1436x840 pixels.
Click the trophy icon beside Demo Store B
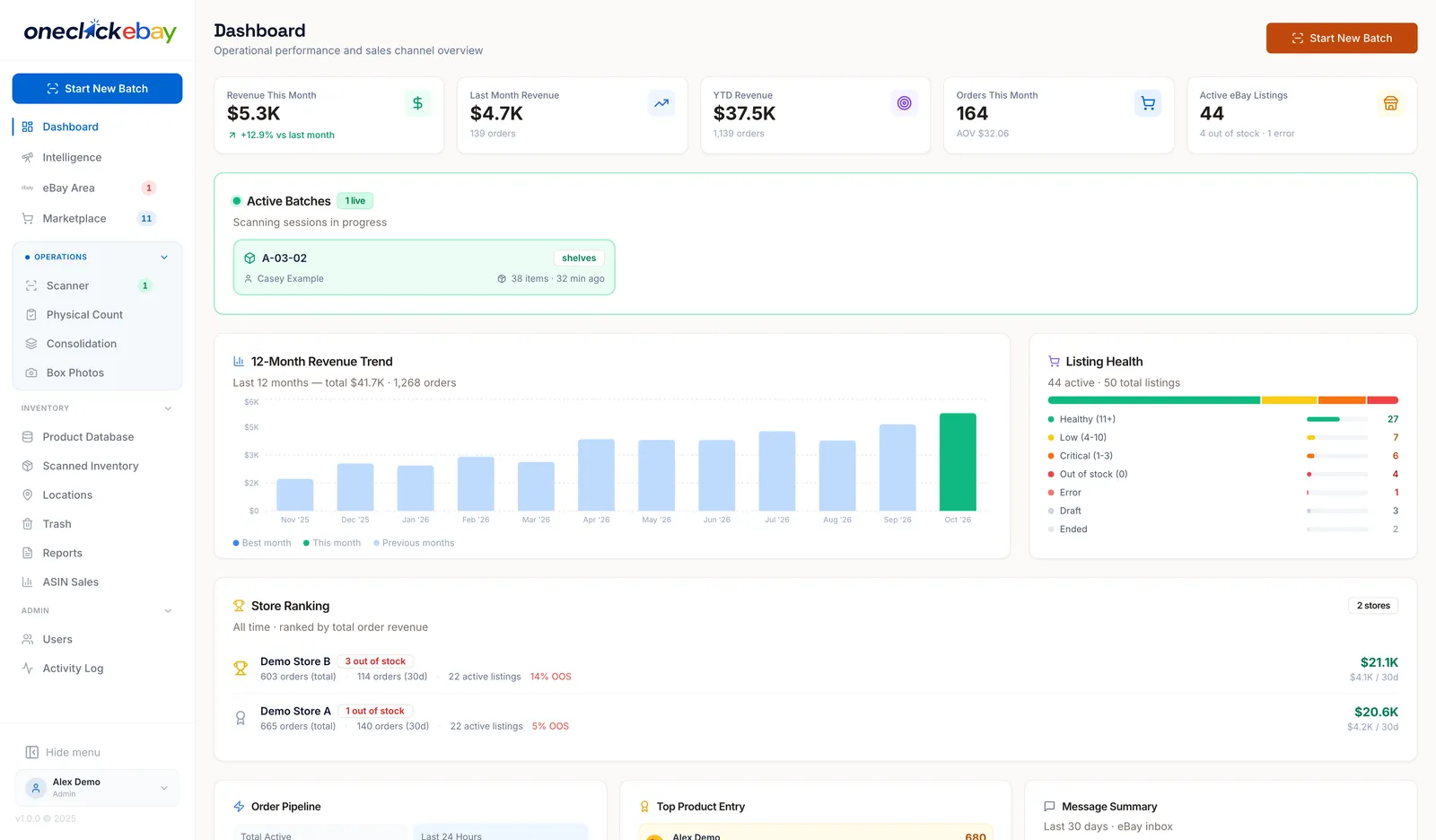click(241, 668)
